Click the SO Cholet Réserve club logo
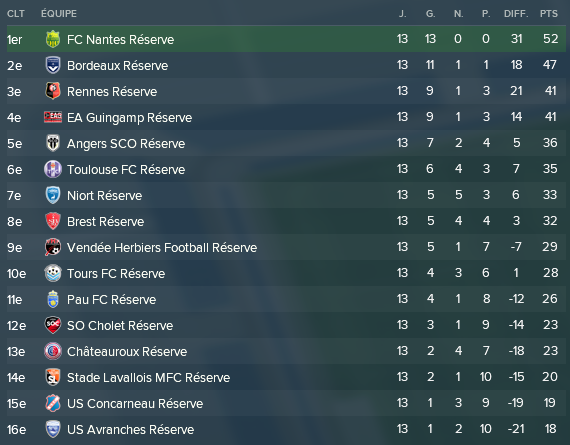Viewport: 570px width, 445px height. (x=53, y=325)
